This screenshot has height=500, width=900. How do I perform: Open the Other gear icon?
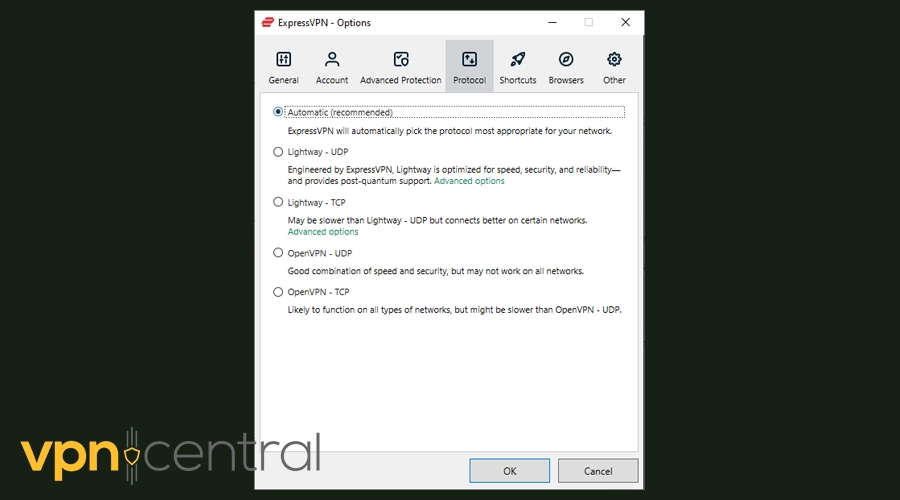click(614, 60)
